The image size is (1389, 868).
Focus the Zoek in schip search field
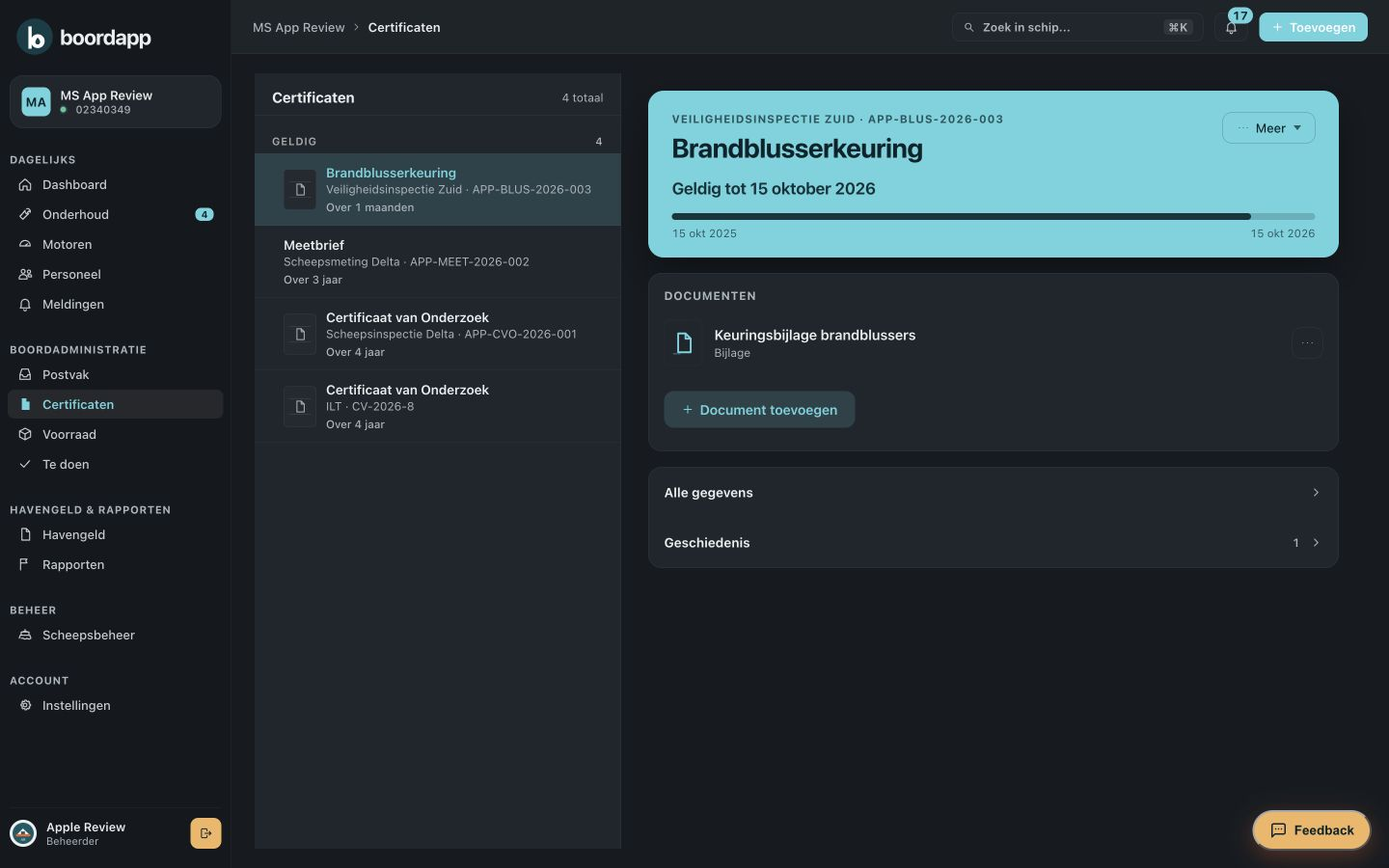1077,28
